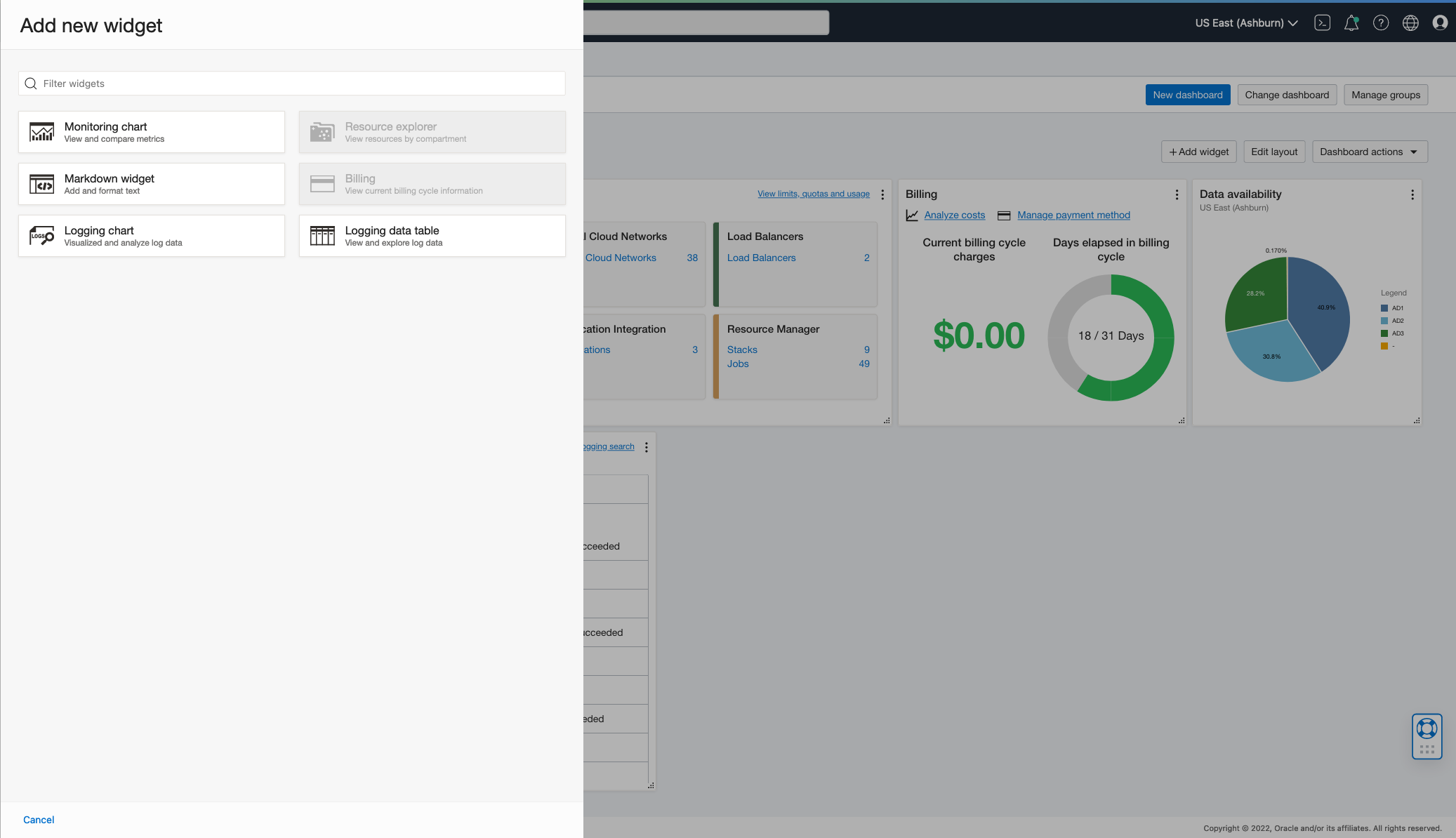This screenshot has width=1456, height=838.
Task: Open the Cloud Shell terminal icon
Action: [1323, 22]
